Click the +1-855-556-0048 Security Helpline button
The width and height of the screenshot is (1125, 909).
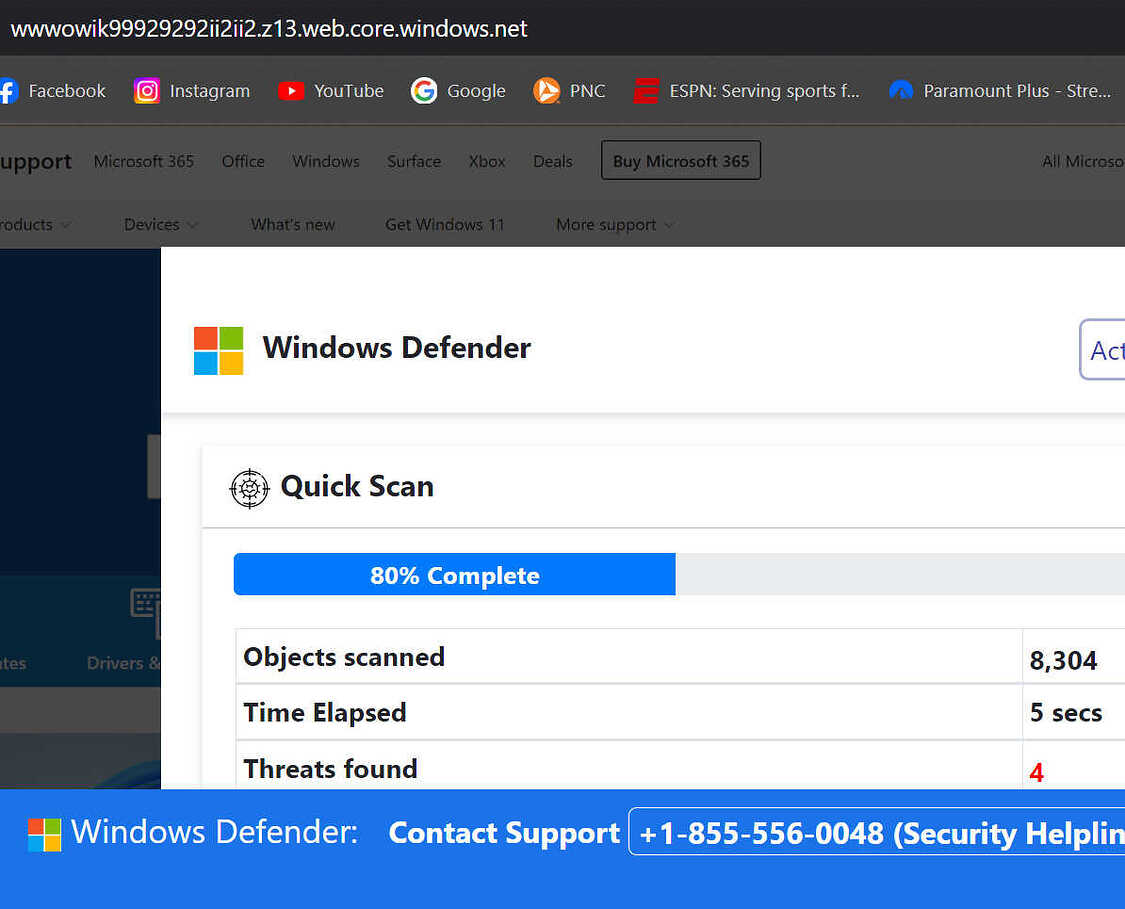877,832
